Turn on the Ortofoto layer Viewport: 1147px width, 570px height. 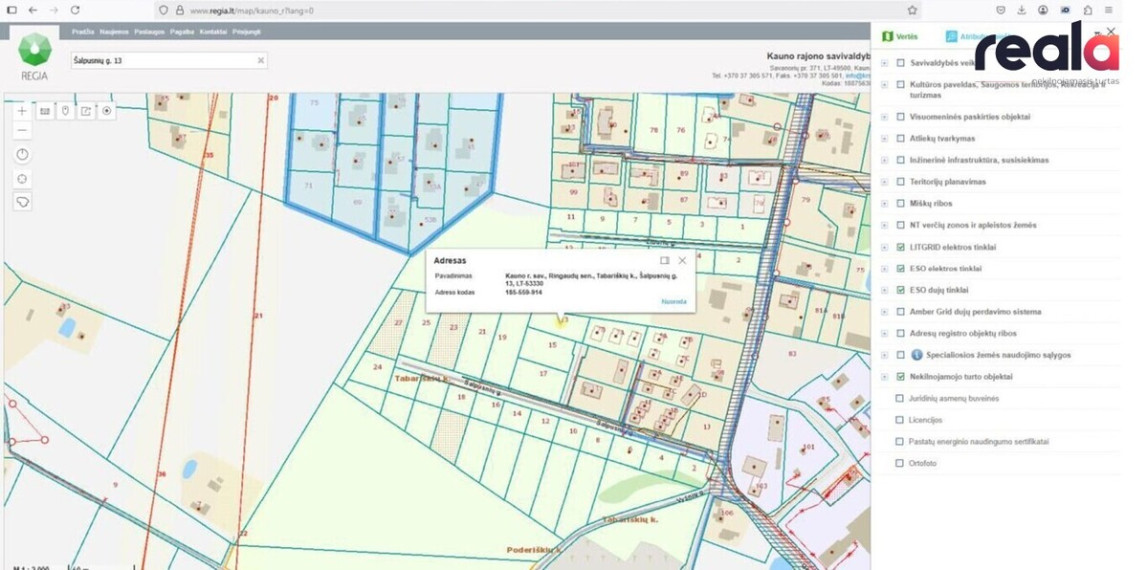[900, 463]
